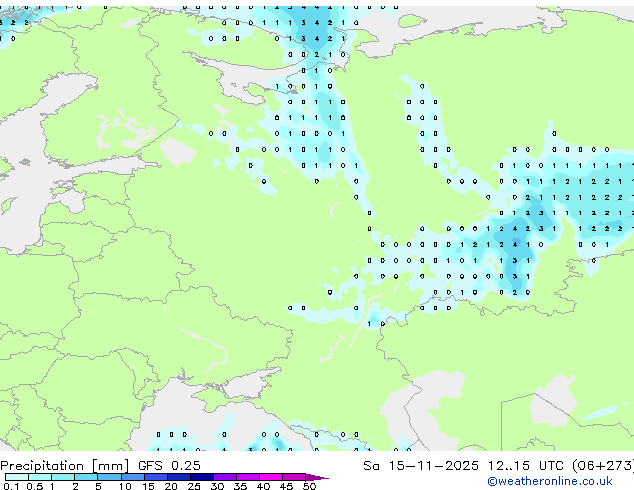Click the 20–25 mm dark blue swatch
This screenshot has height=490, width=634.
pos(179,477)
